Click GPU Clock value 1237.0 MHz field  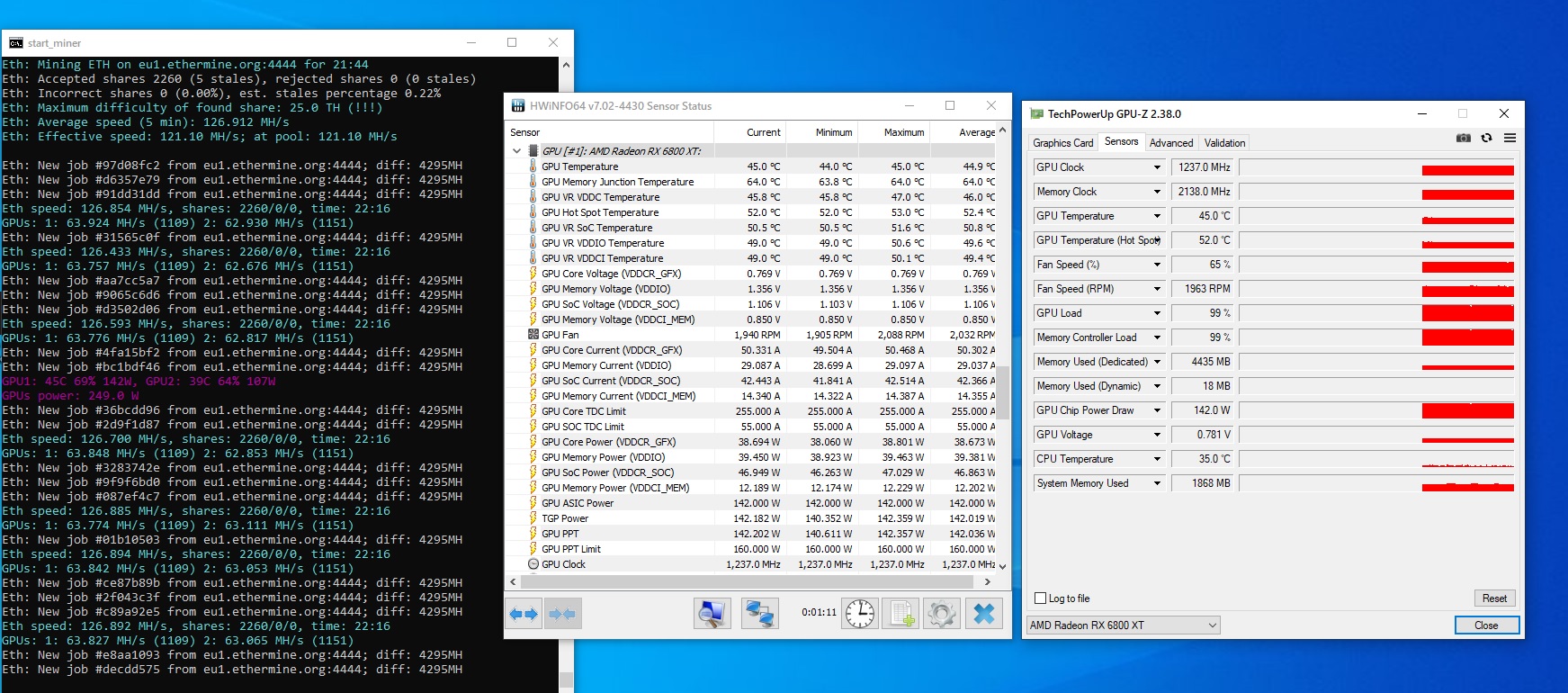[x=1202, y=167]
